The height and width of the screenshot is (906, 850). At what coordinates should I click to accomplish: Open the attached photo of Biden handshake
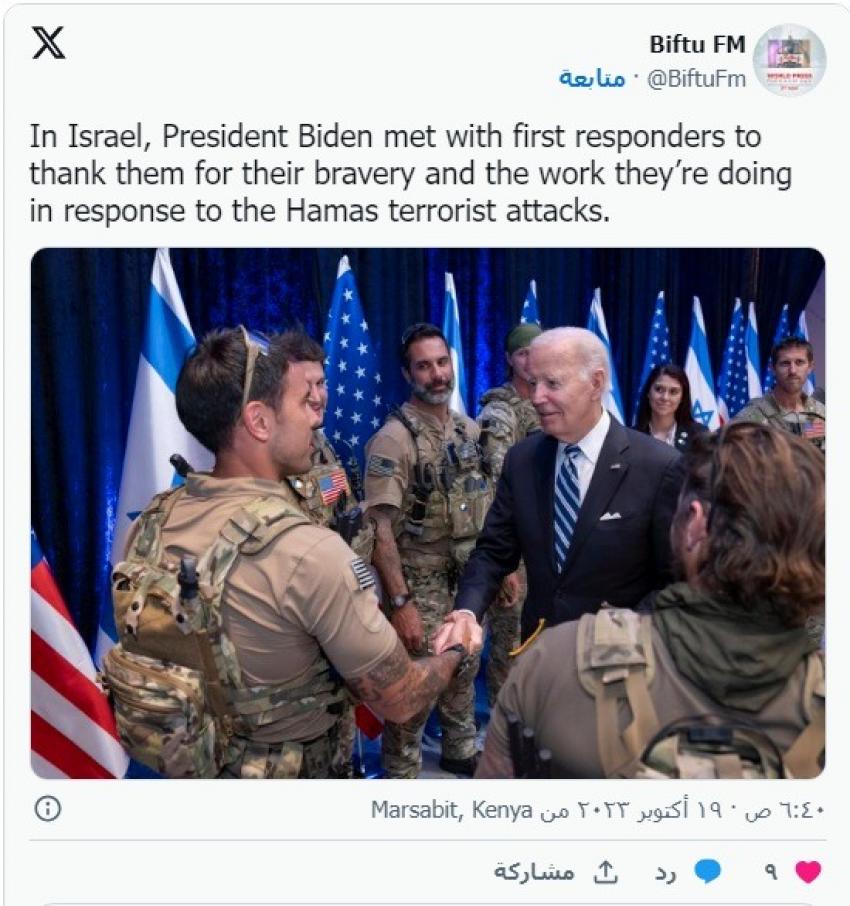coord(428,513)
